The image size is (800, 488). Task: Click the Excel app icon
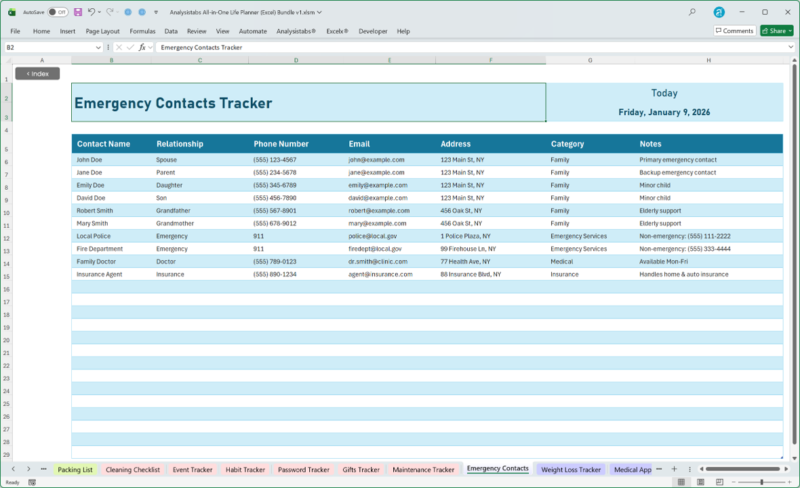click(x=12, y=12)
